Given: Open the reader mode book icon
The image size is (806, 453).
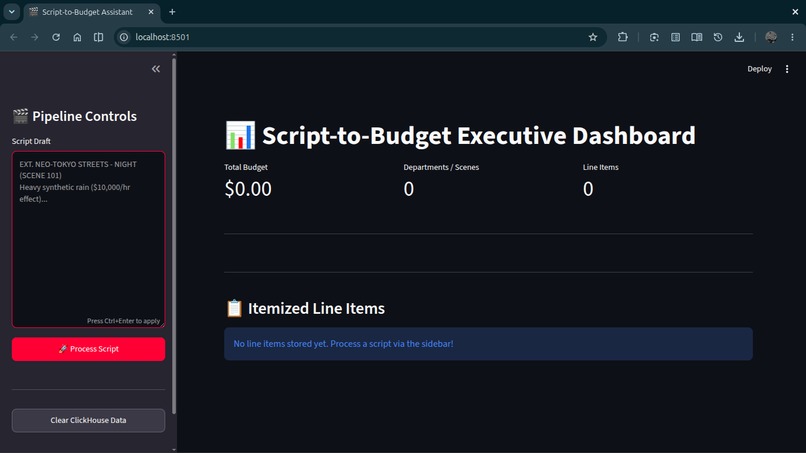Looking at the screenshot, I should (x=697, y=37).
